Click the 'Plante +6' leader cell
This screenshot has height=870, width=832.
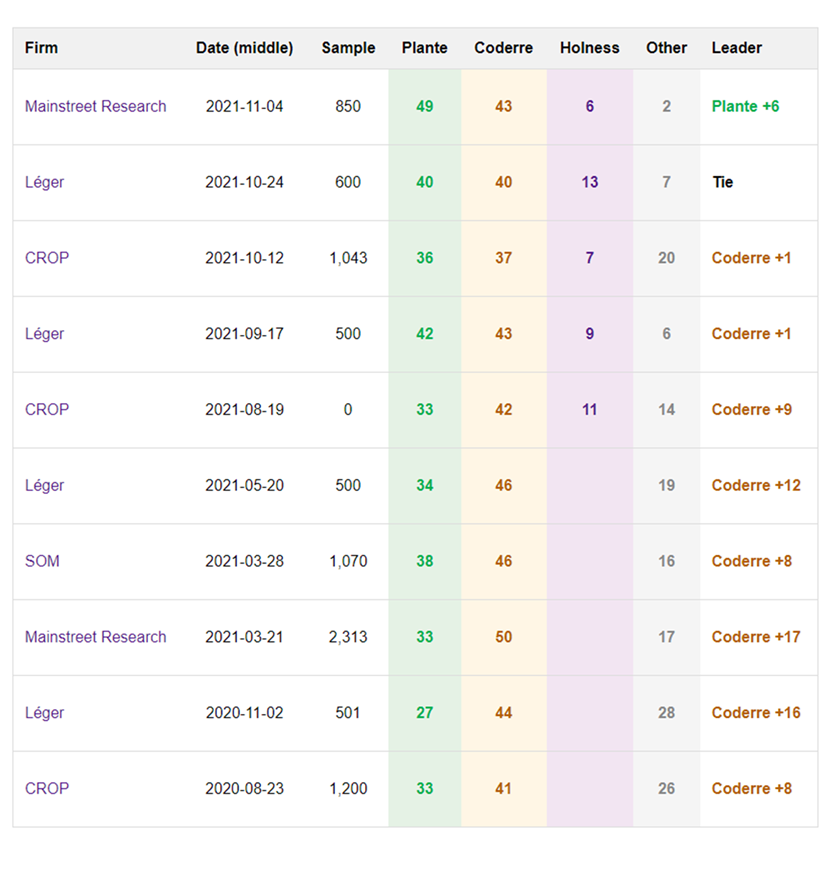(745, 107)
